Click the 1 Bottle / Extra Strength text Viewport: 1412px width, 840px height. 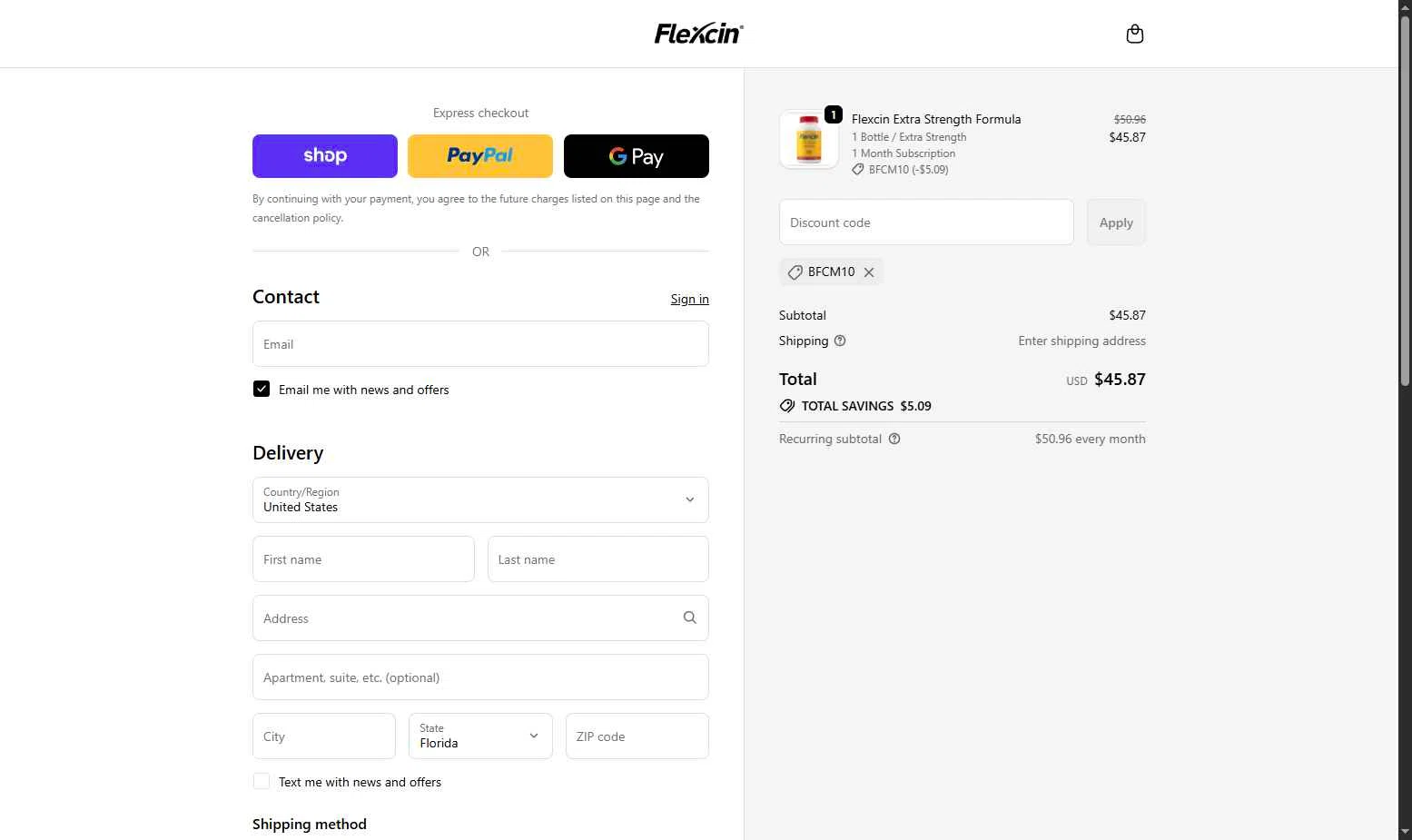click(x=909, y=137)
